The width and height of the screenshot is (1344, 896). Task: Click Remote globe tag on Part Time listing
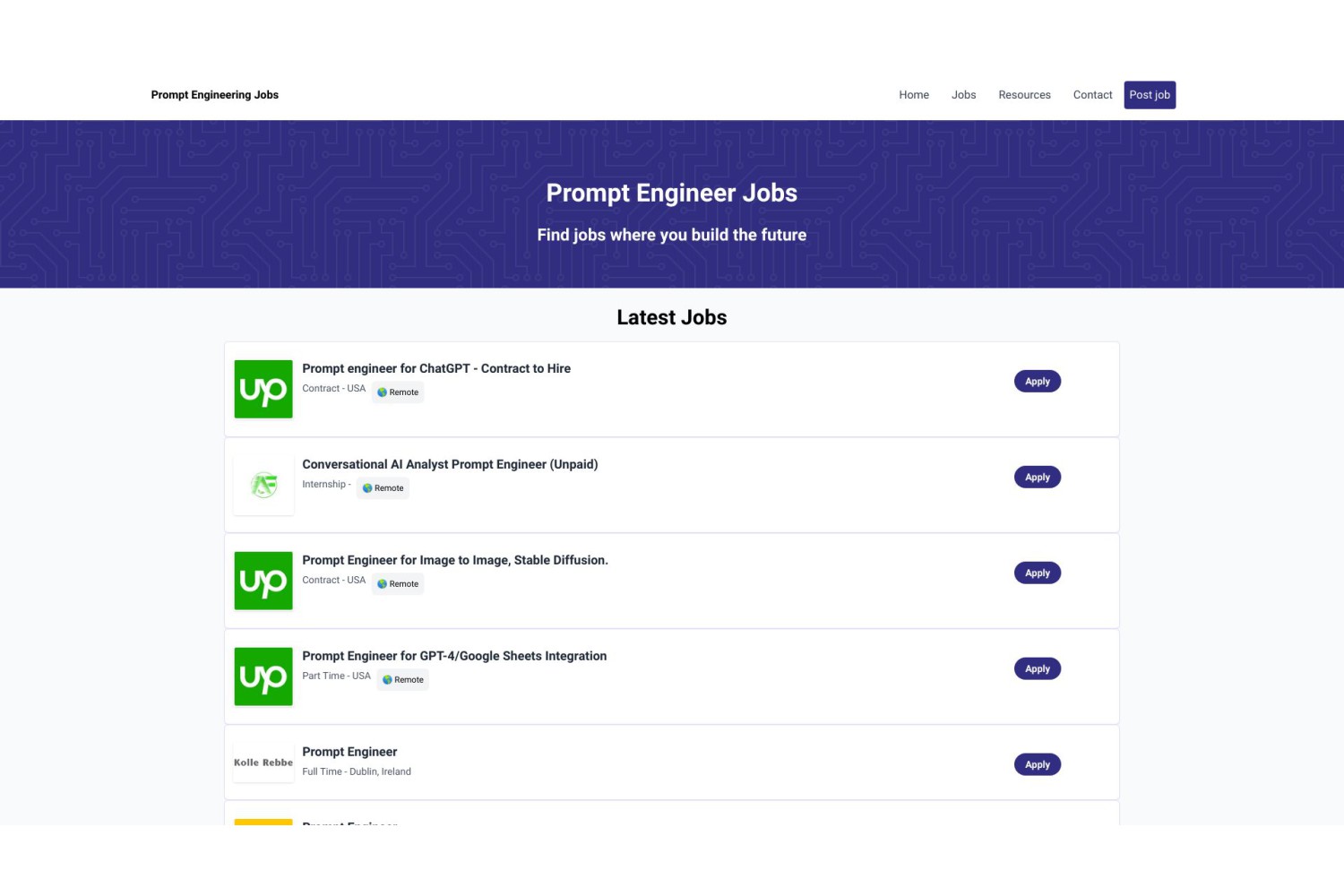tap(403, 680)
